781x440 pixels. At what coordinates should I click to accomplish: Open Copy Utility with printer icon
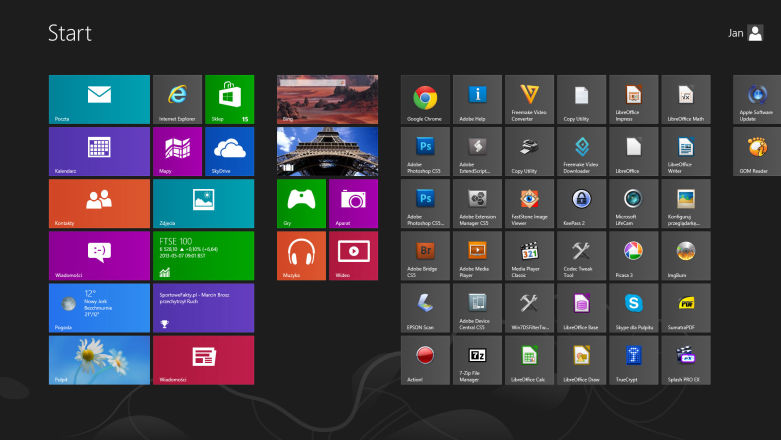(529, 151)
